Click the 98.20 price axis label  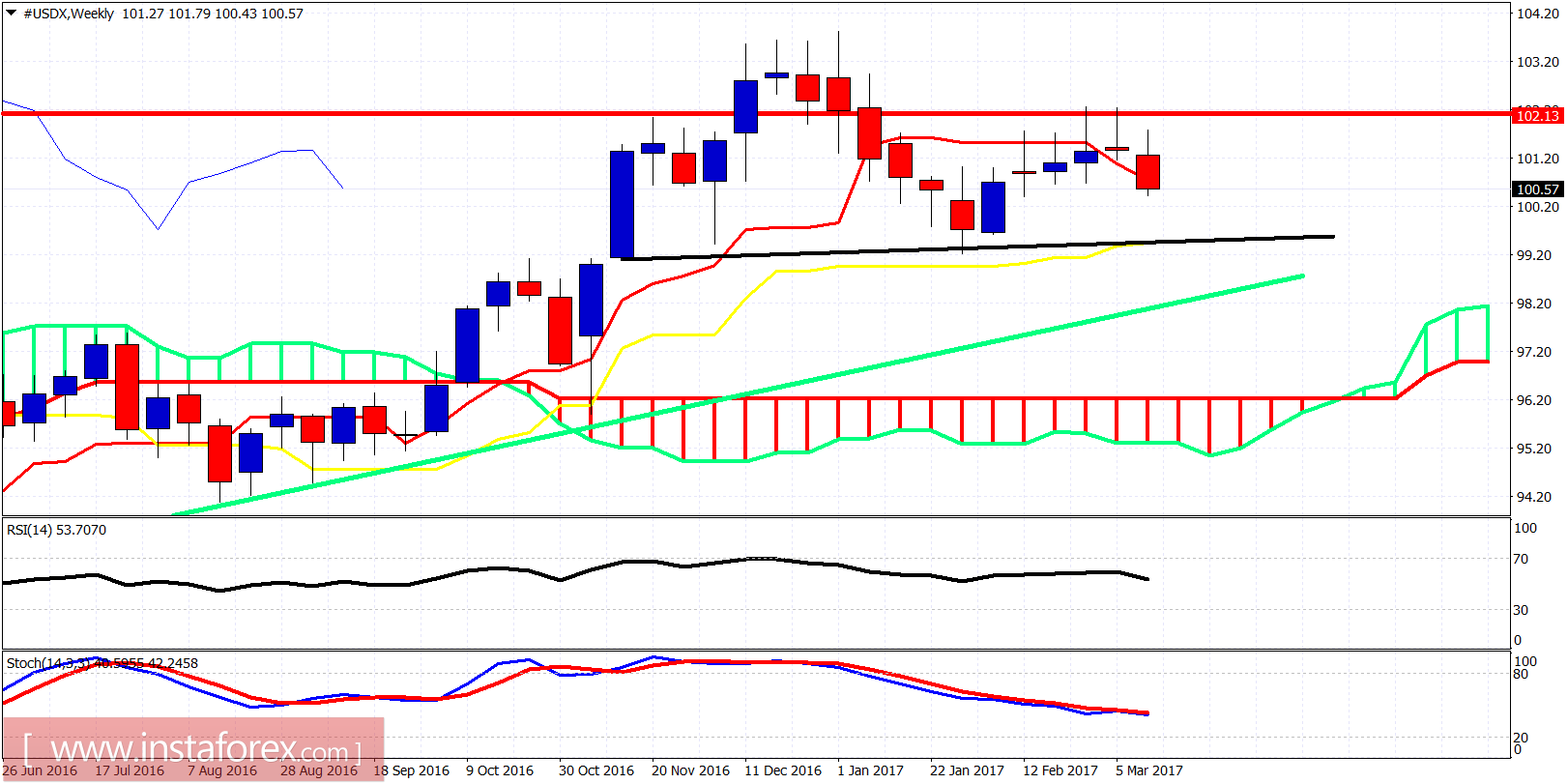(1537, 304)
